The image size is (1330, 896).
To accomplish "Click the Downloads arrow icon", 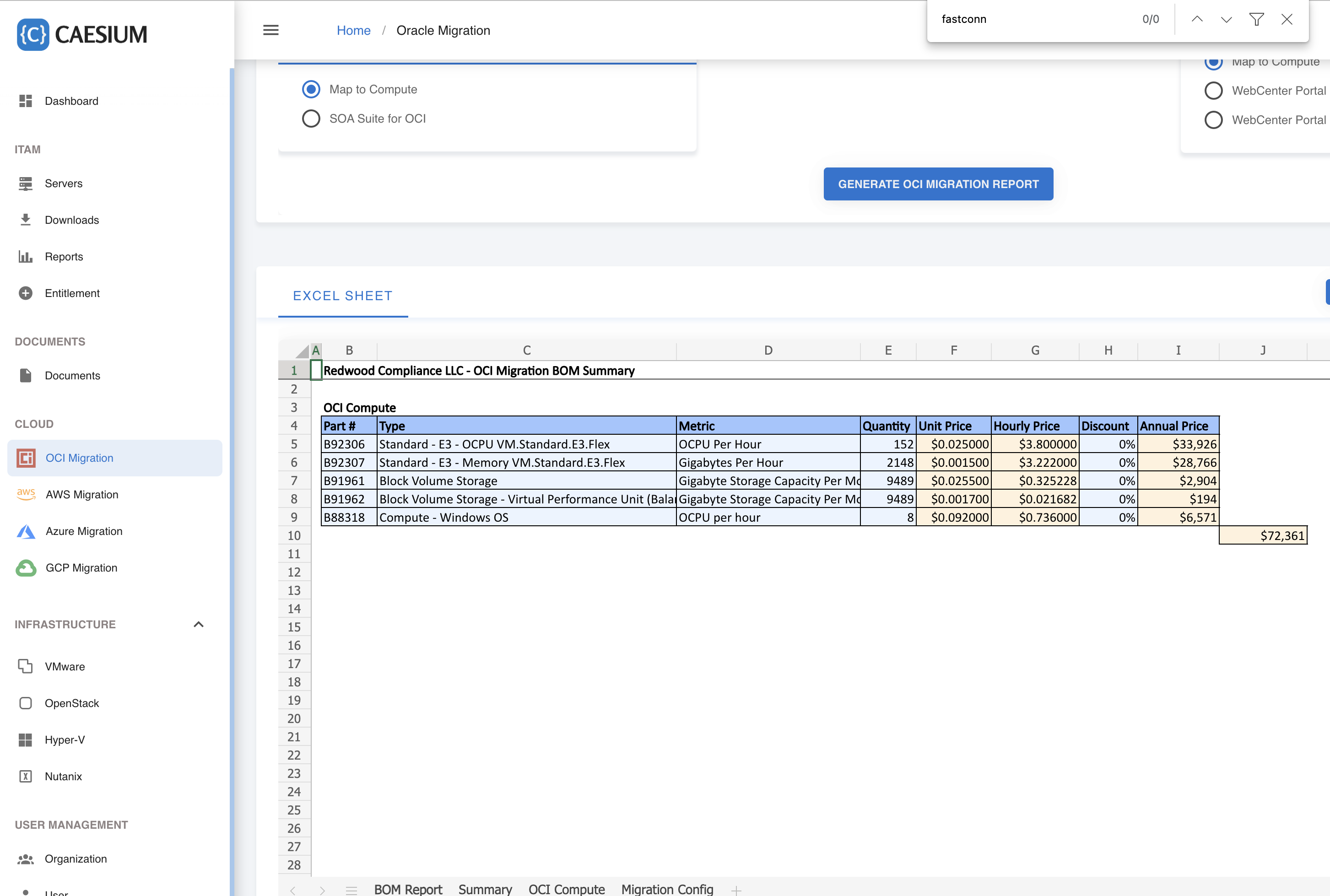I will 26,220.
